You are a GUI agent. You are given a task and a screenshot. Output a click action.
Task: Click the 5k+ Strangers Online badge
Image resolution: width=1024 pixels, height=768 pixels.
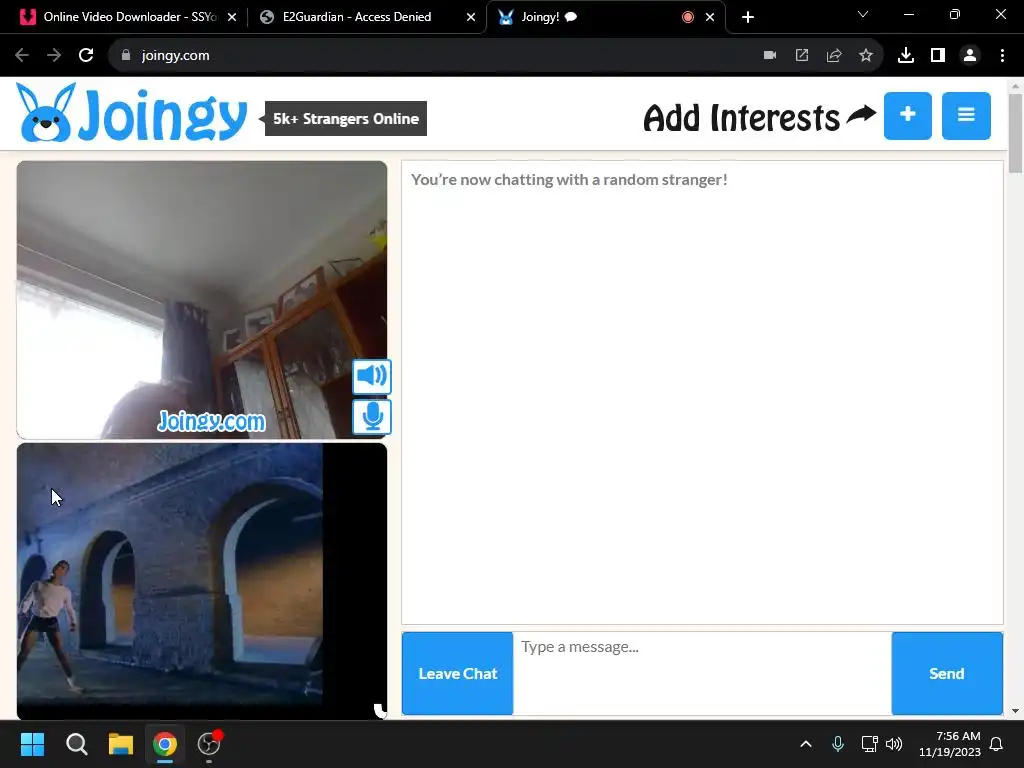click(x=345, y=119)
